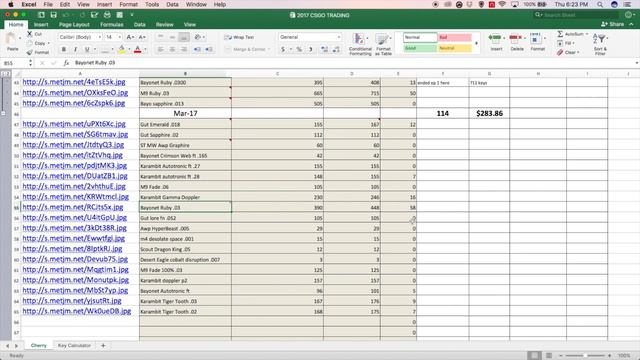Image resolution: width=640 pixels, height=360 pixels.
Task: Click the Copy icon
Action: (x=30, y=43)
